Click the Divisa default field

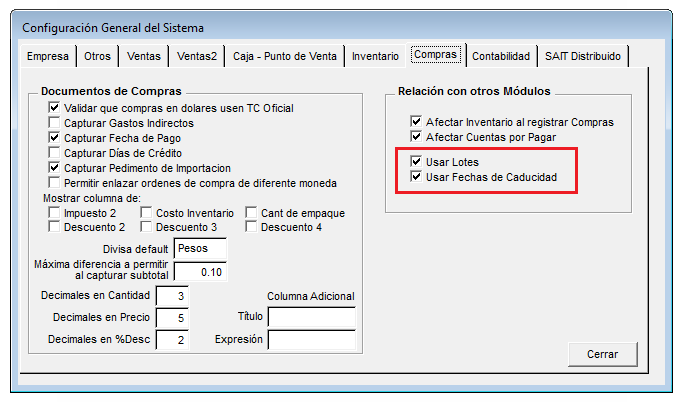pos(200,248)
